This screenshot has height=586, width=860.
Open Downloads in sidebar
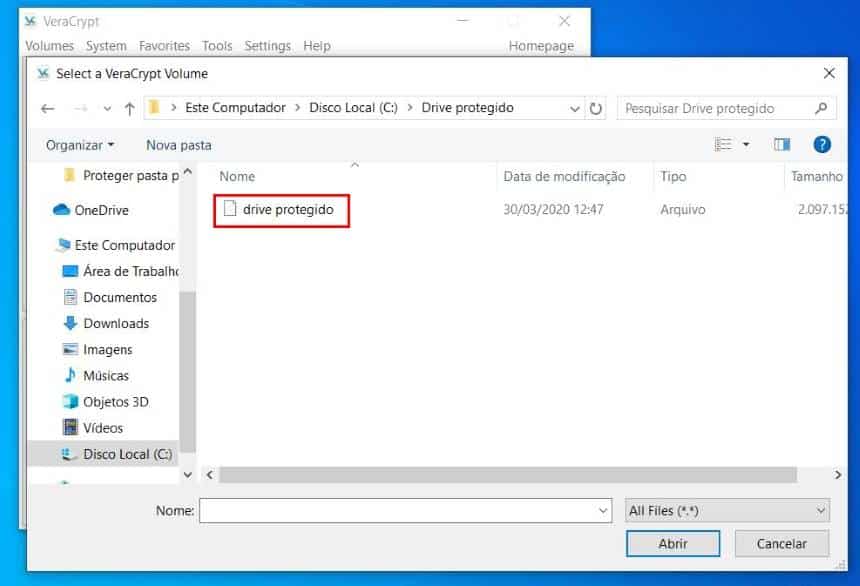[x=106, y=323]
